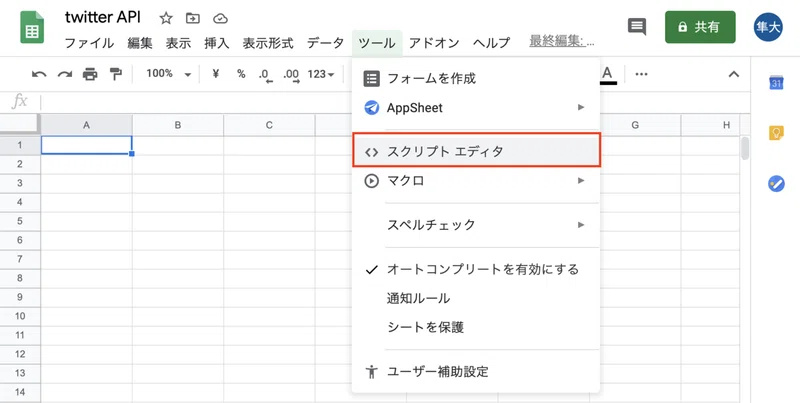Select cell A1
Viewport: 800px width, 403px height.
click(x=86, y=145)
